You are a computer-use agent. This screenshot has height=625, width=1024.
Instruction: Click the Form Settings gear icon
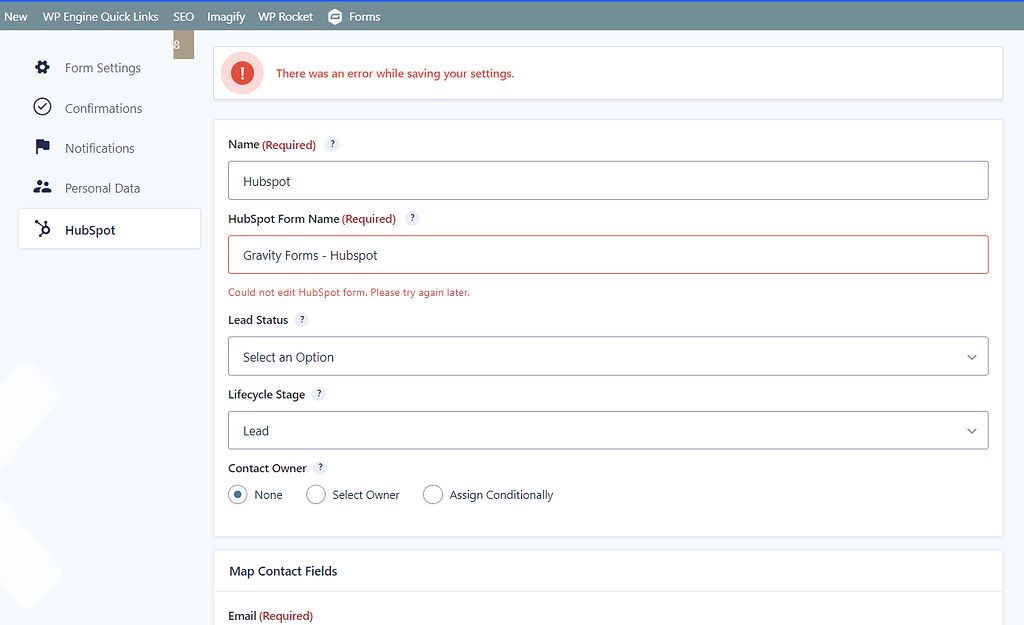(x=42, y=67)
